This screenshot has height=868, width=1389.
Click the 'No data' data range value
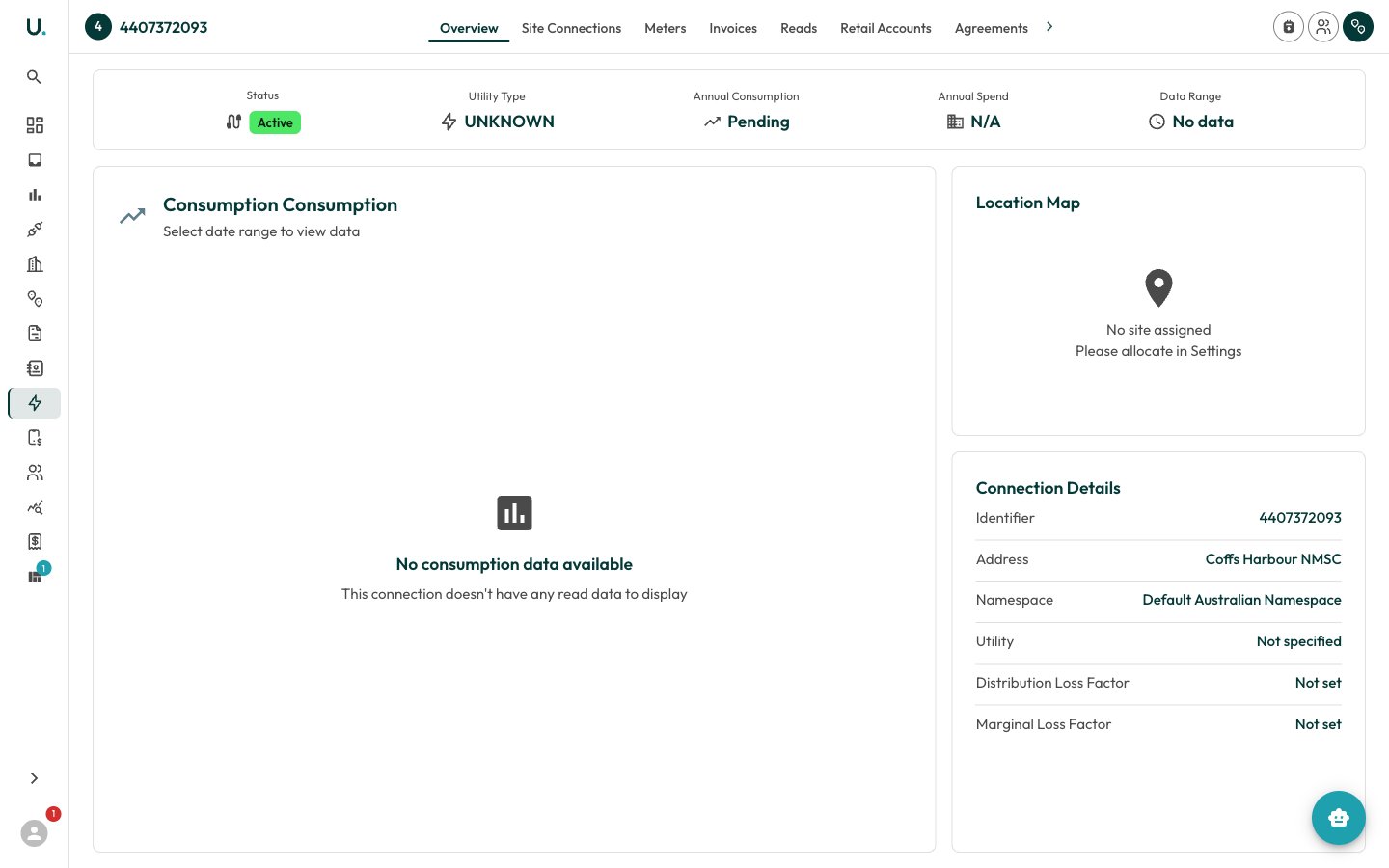coord(1203,122)
